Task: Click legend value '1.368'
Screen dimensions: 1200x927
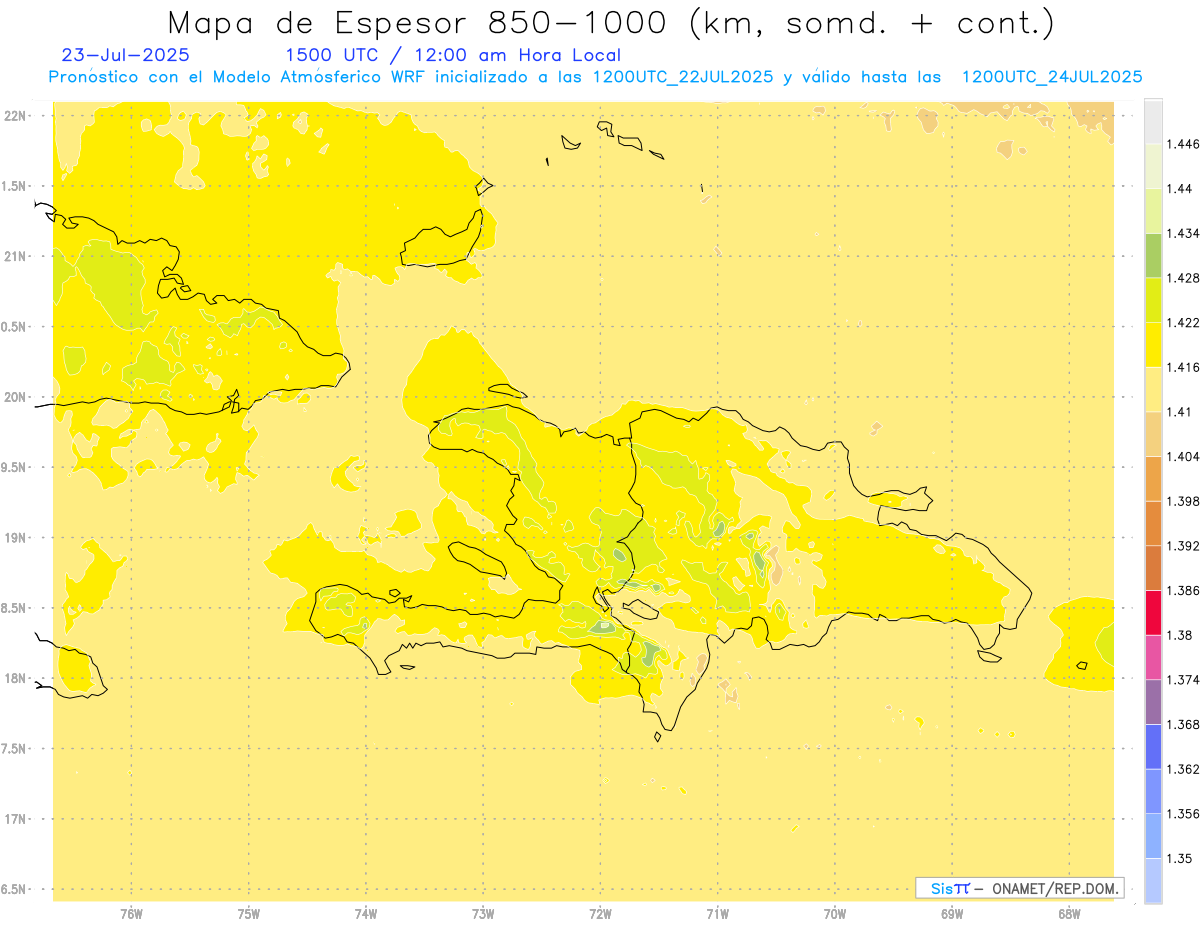Action: [1185, 724]
